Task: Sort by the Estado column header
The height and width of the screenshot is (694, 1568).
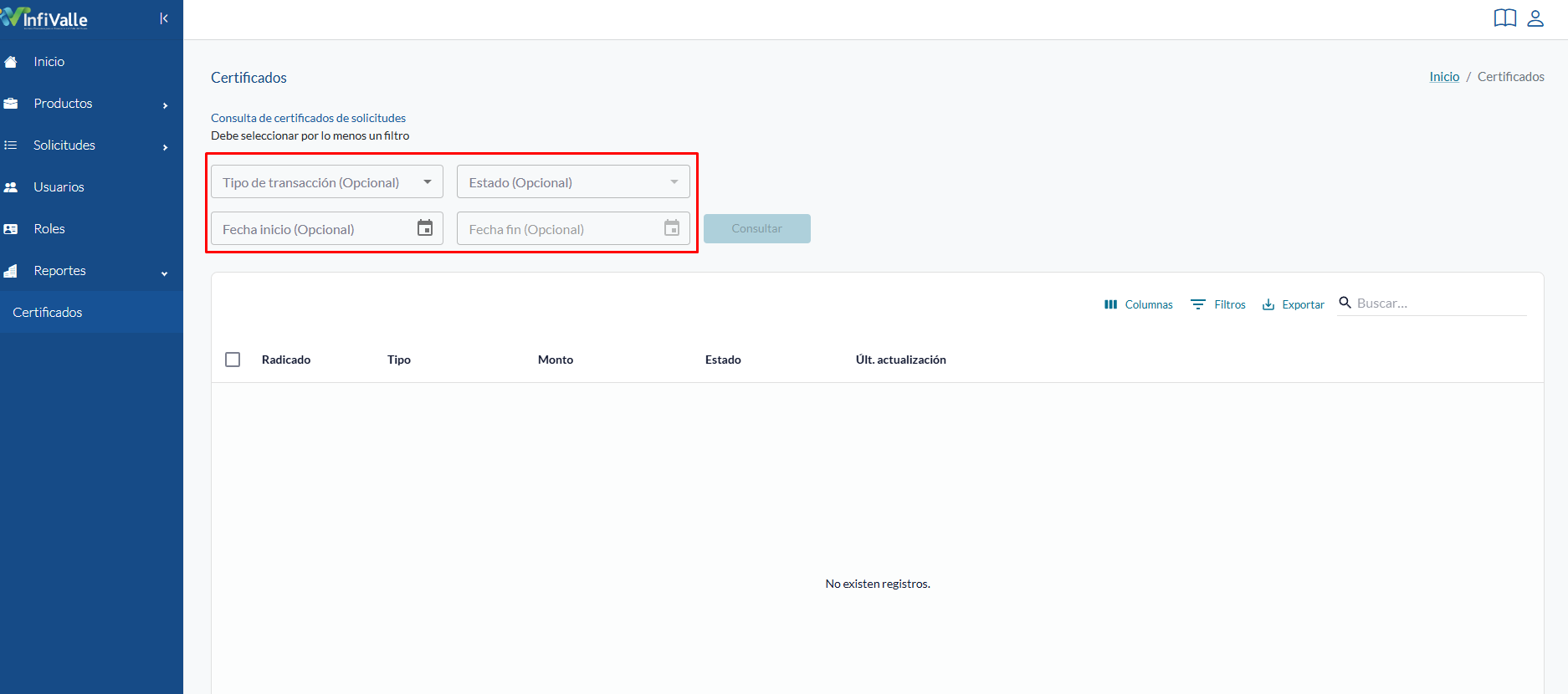Action: point(723,360)
